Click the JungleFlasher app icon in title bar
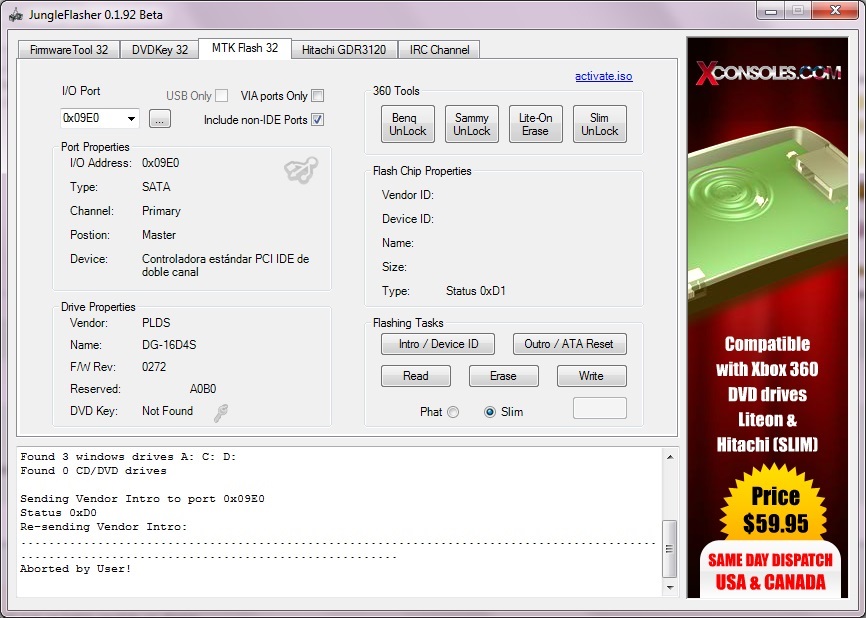 (16, 14)
